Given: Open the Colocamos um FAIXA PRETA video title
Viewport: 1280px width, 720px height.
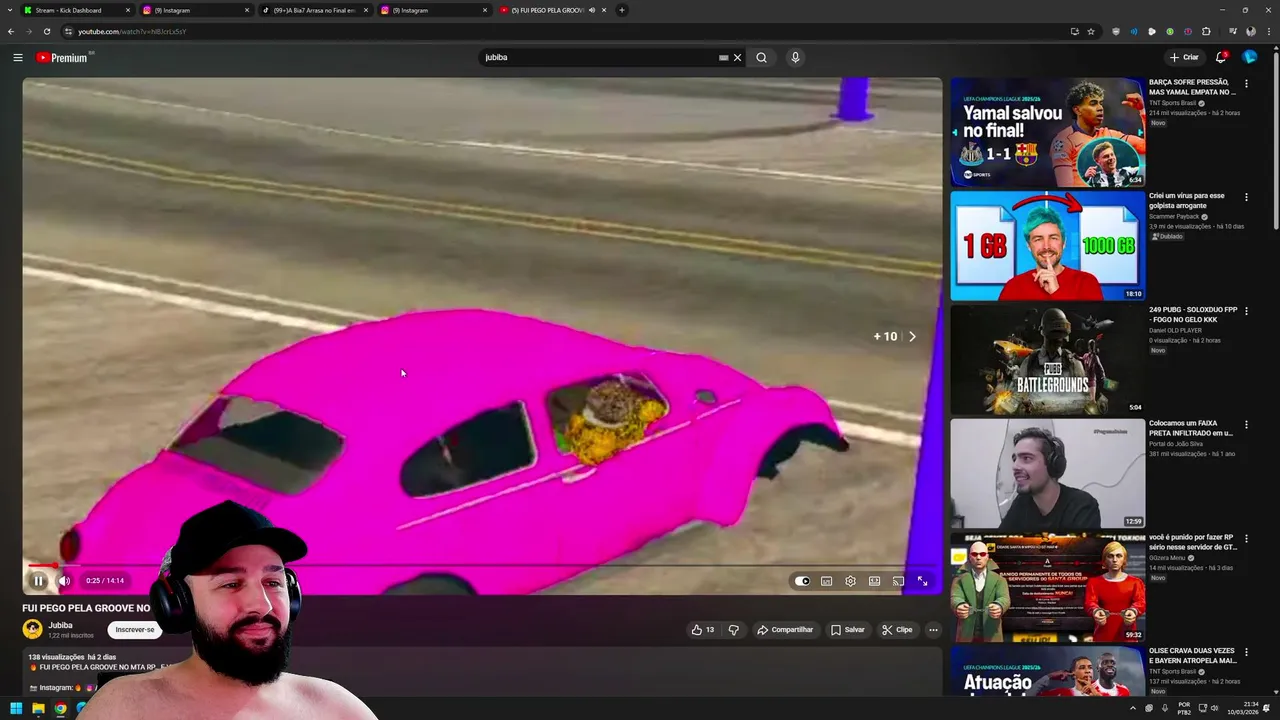Looking at the screenshot, I should tap(1191, 428).
